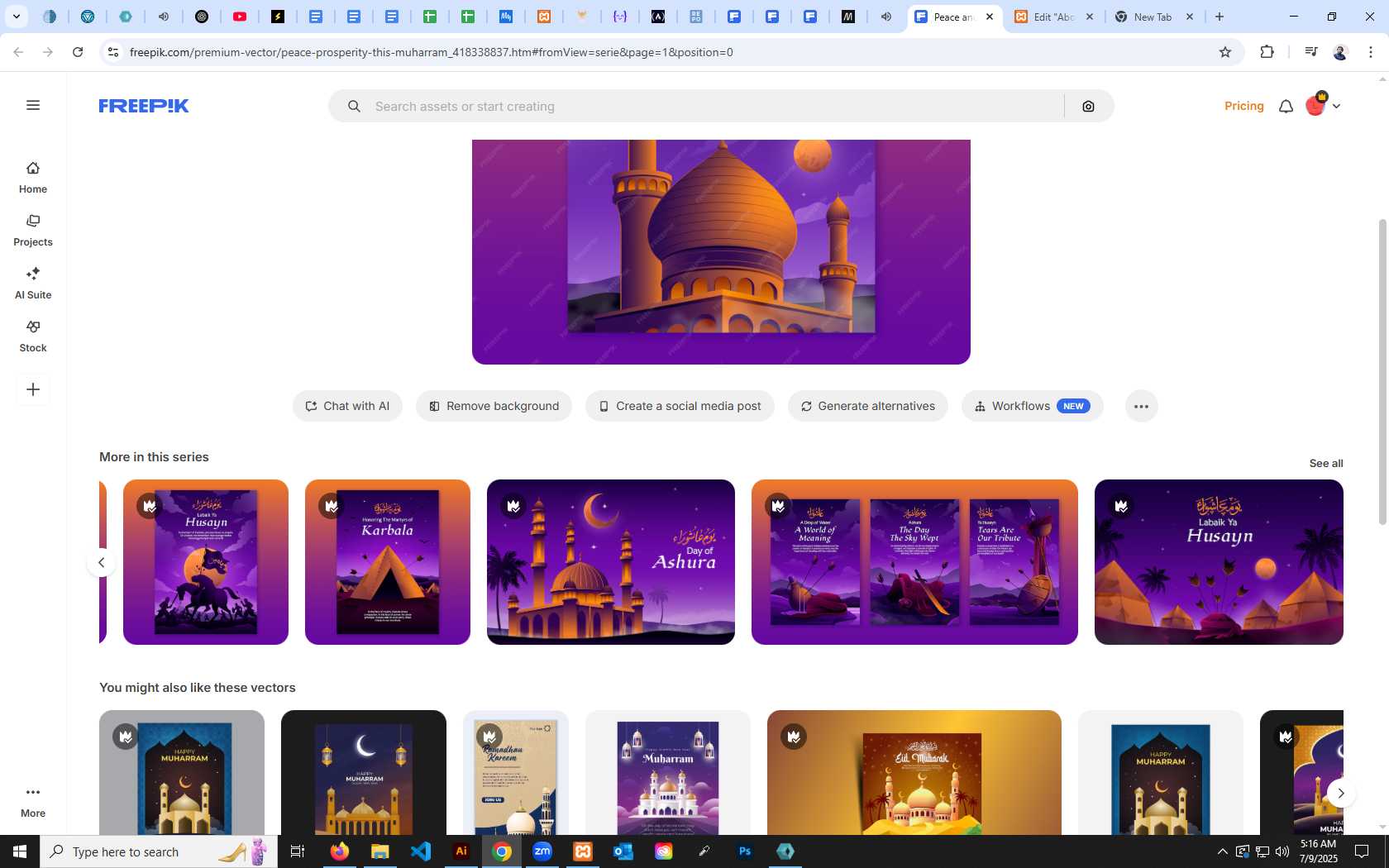
Task: Click the user avatar
Action: (1315, 105)
